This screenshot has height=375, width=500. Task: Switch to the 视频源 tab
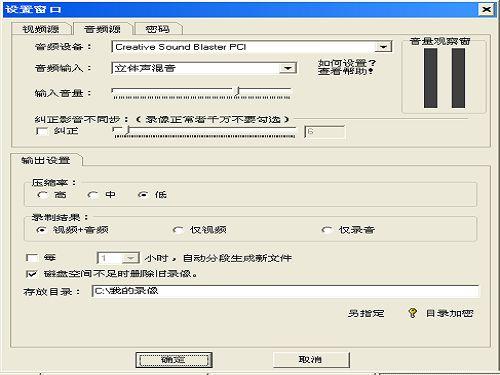click(x=41, y=29)
